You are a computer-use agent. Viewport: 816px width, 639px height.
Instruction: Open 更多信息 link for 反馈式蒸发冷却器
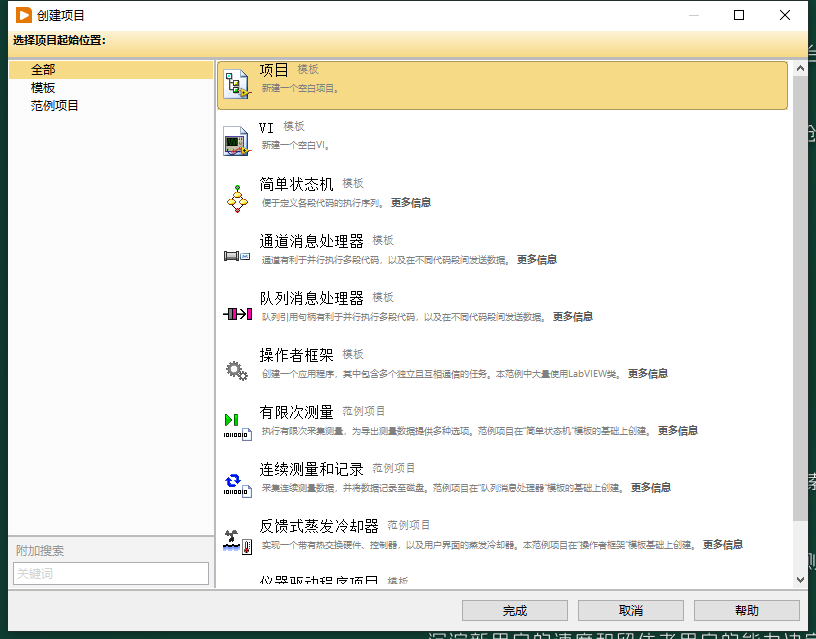point(723,544)
